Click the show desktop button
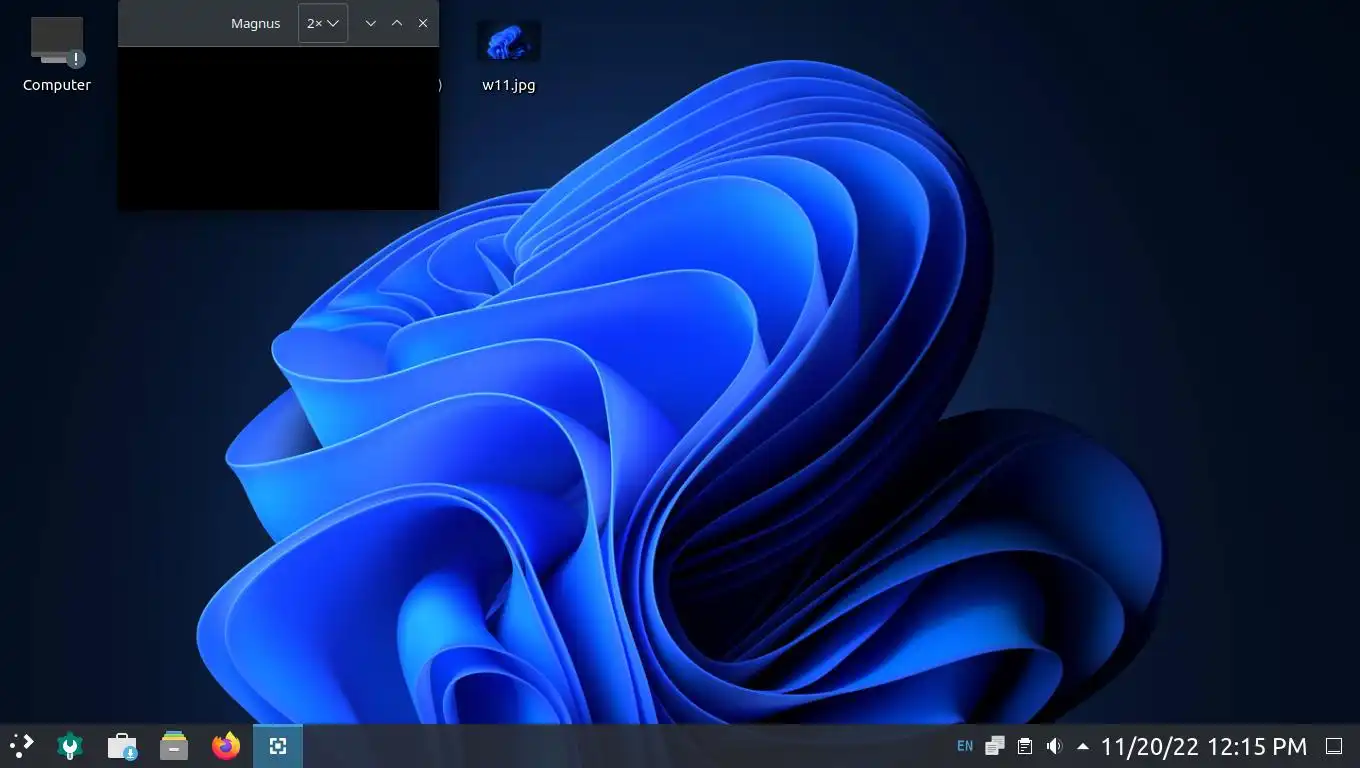This screenshot has width=1360, height=768. pos(1334,746)
